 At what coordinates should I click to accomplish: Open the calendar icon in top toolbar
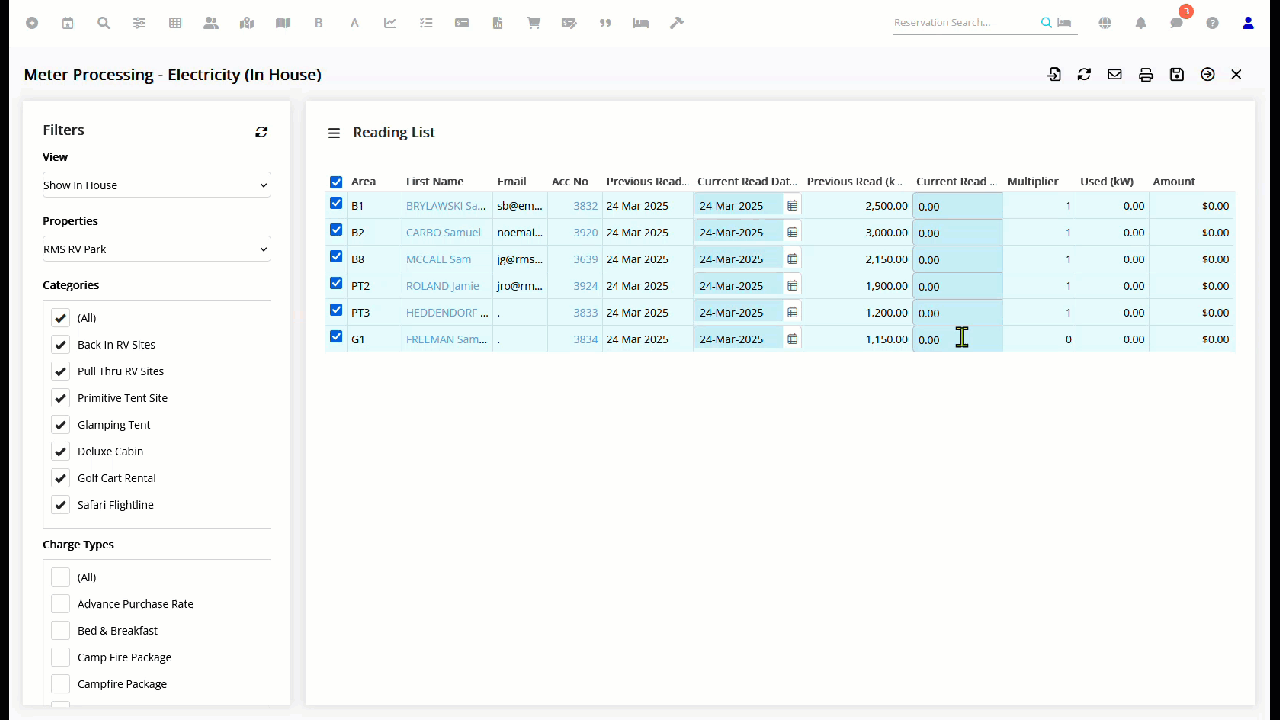point(68,23)
